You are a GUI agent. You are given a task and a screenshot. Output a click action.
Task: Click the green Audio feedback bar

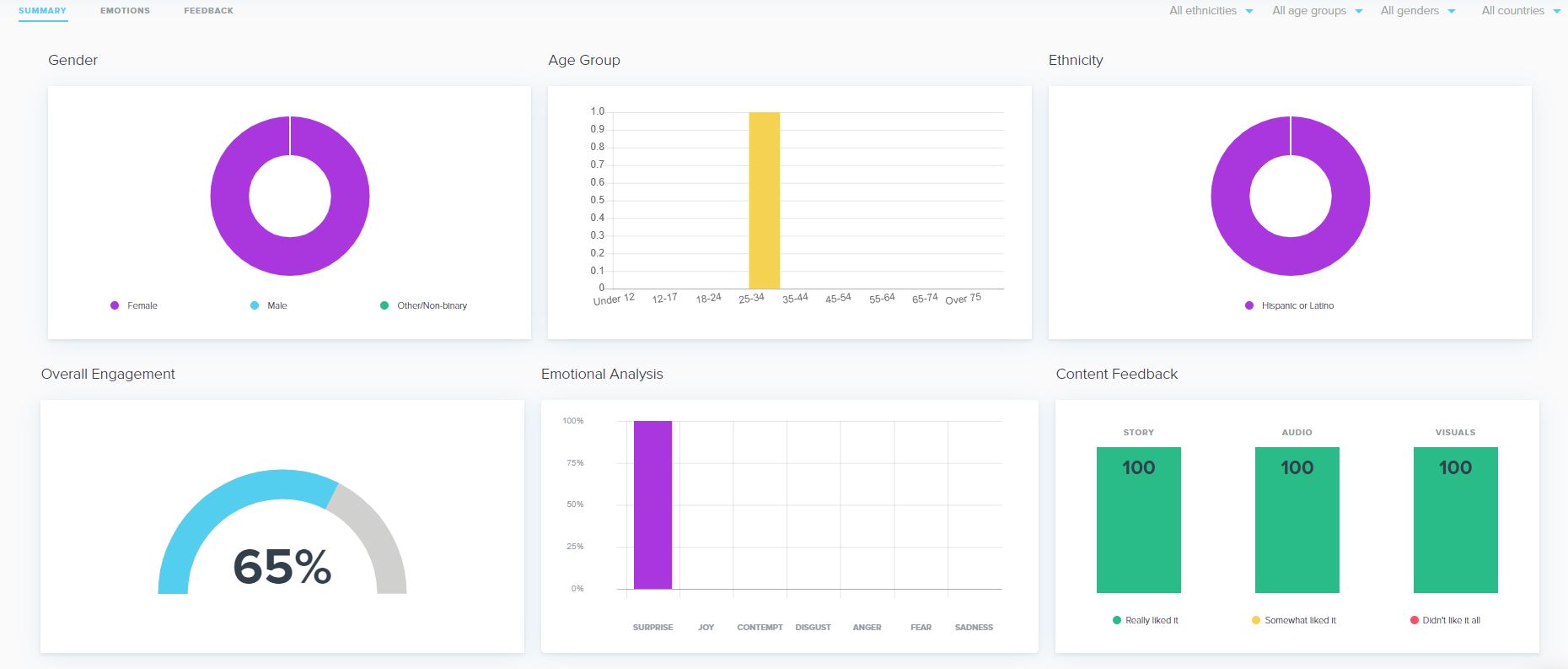(1297, 520)
